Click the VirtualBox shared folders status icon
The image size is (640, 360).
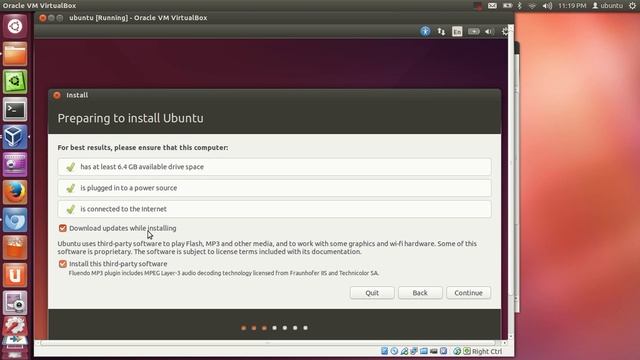coord(424,351)
